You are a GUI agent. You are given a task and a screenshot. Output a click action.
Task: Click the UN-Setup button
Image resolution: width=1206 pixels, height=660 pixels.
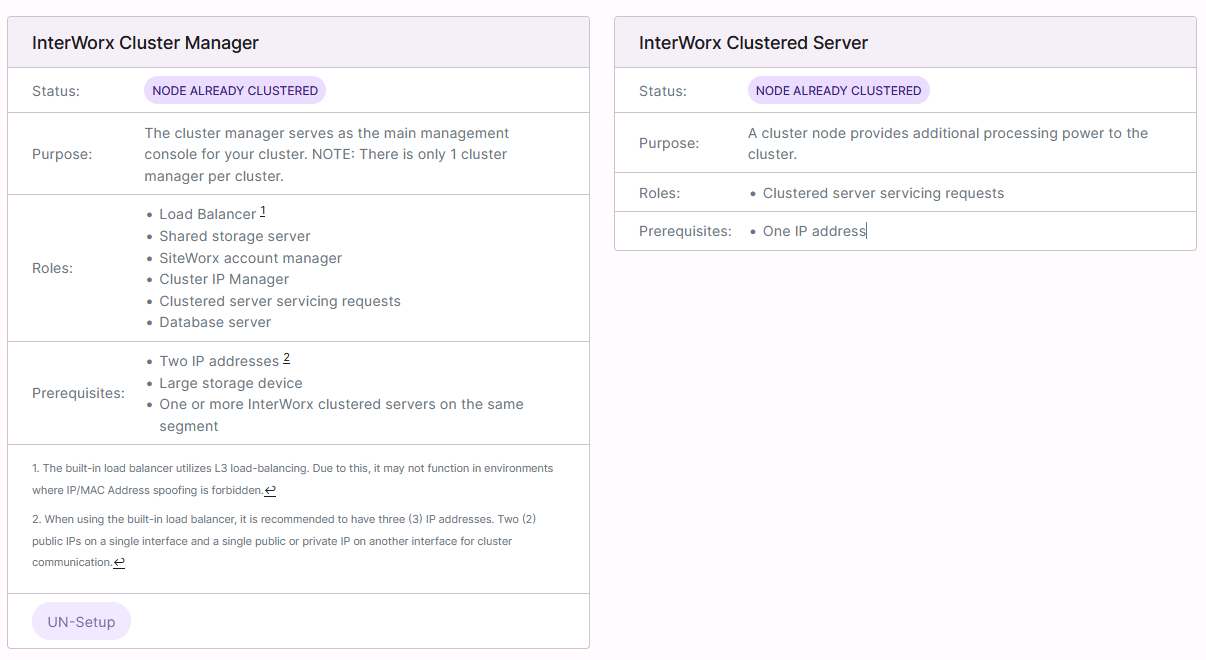(81, 621)
